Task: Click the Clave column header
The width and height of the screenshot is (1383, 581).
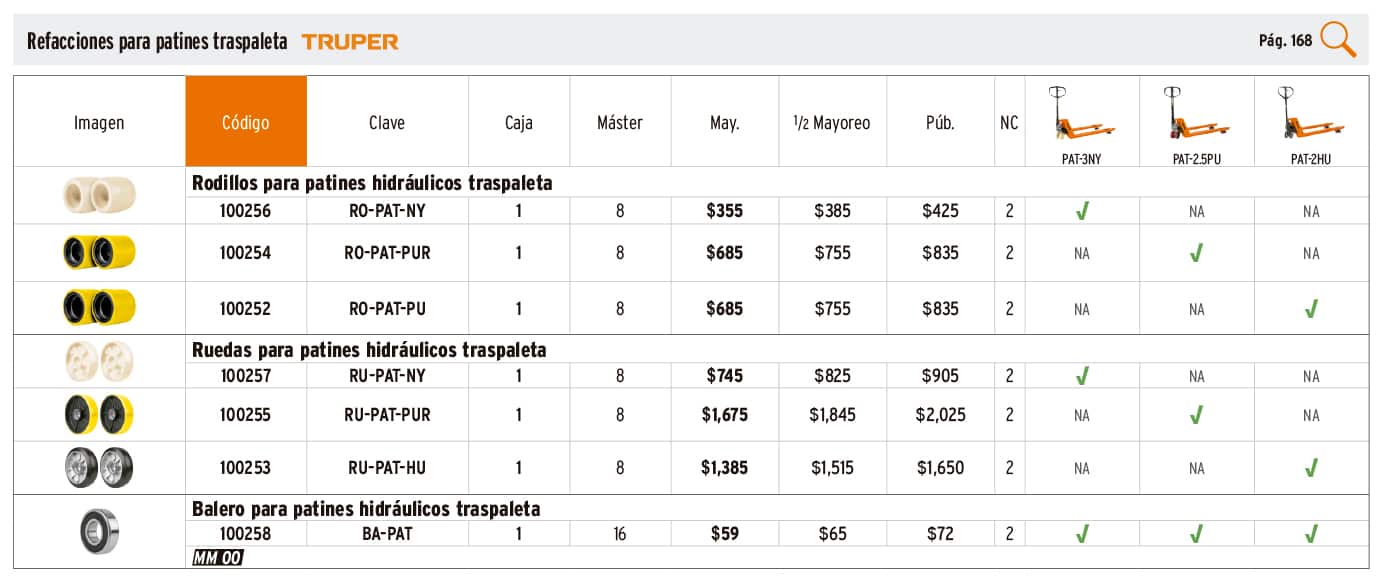Action: tap(387, 123)
